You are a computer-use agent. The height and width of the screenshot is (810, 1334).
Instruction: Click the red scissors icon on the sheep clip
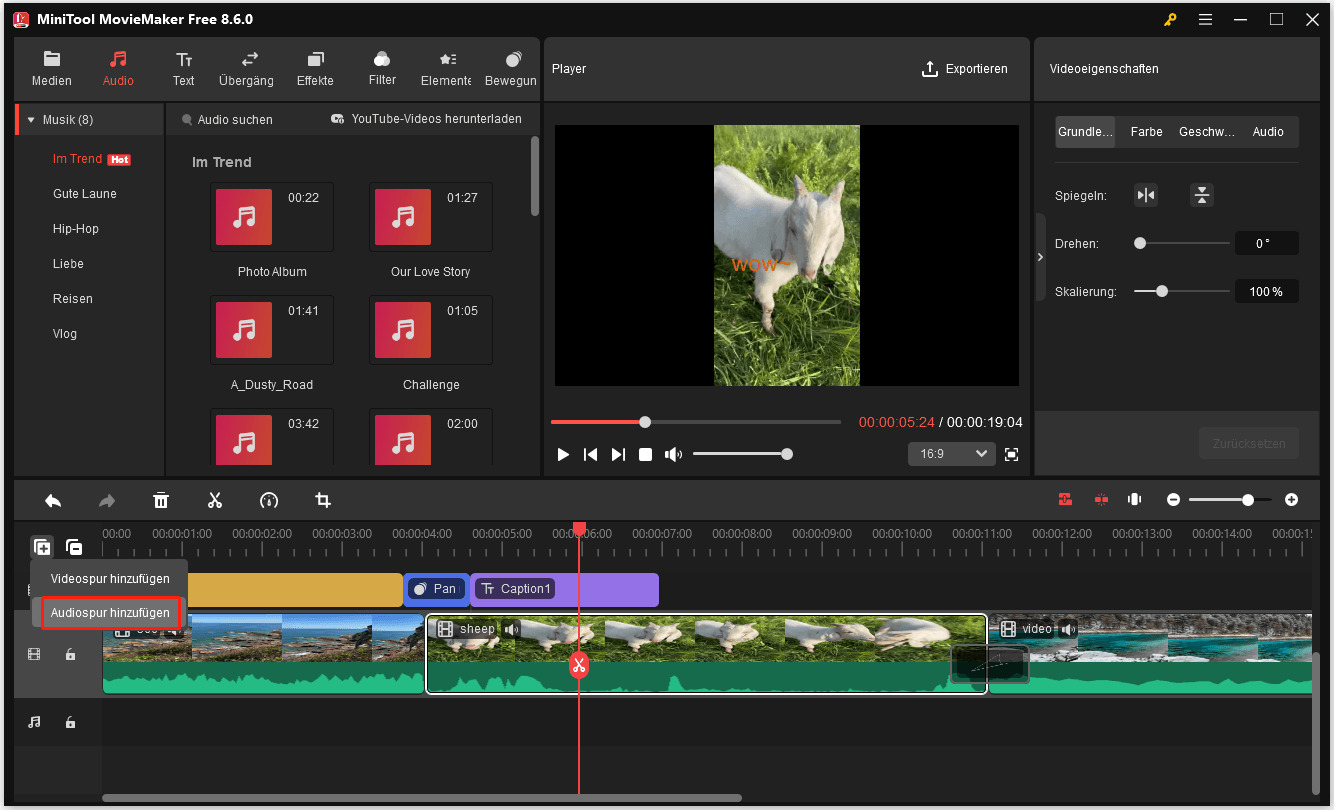pos(578,664)
